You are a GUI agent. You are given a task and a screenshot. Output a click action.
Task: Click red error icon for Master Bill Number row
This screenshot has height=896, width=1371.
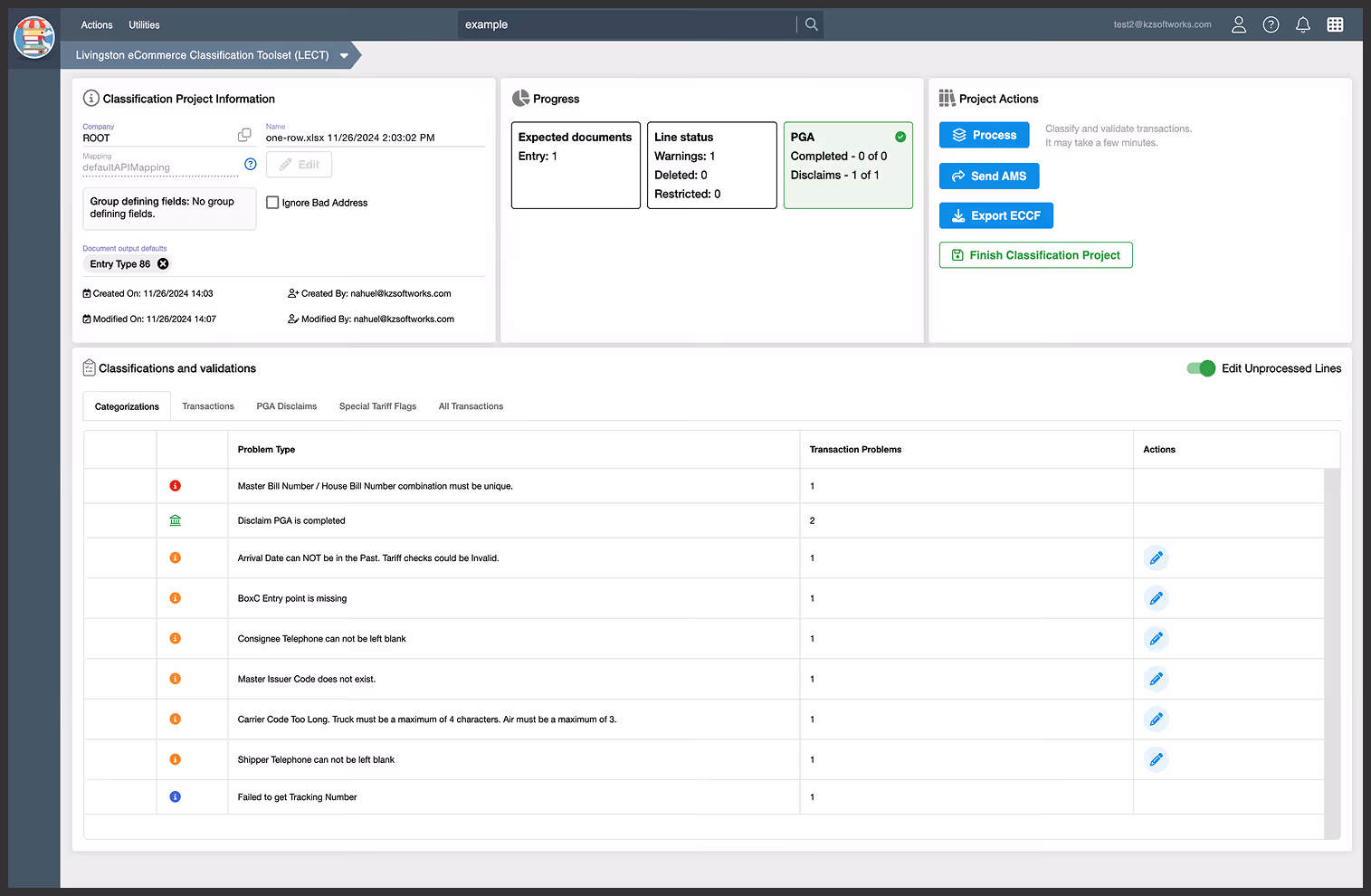point(176,486)
